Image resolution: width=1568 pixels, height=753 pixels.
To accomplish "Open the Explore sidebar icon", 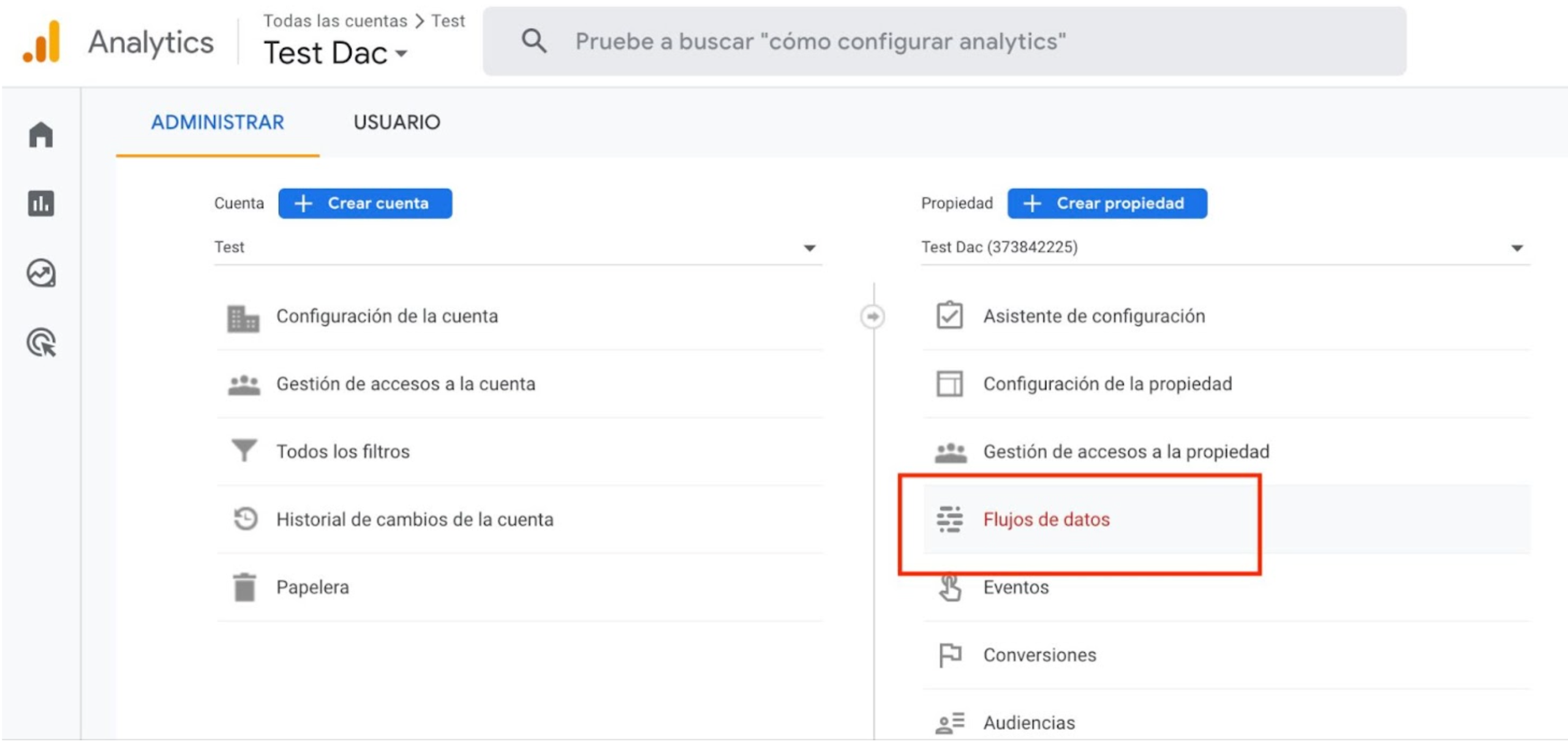I will pyautogui.click(x=41, y=273).
